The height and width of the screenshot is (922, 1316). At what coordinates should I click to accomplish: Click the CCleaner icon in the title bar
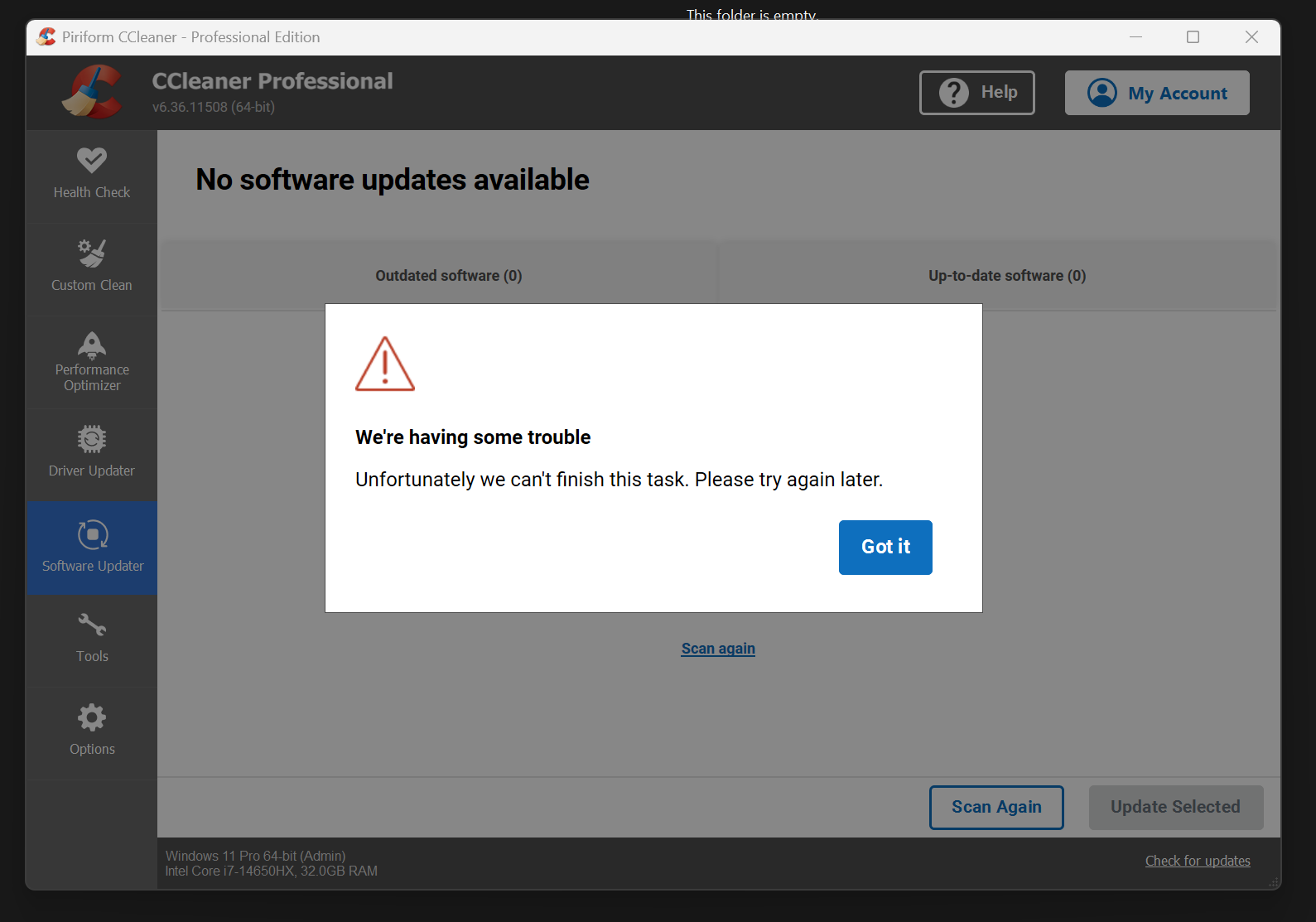tap(46, 36)
